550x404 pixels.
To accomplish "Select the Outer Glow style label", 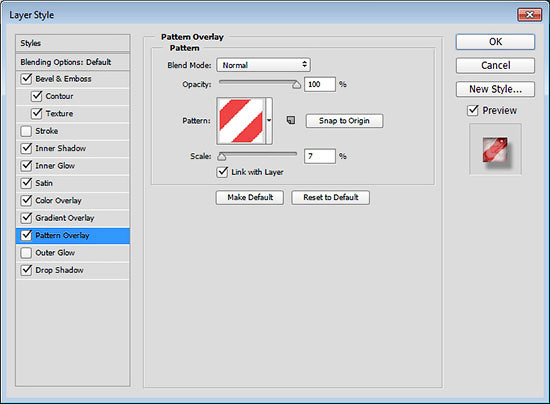I will pos(55,253).
